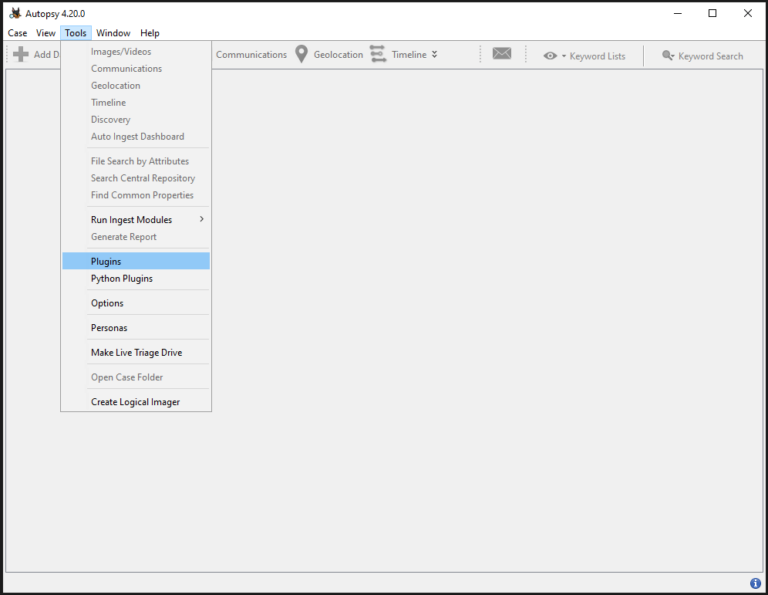Open the Help menu

tap(149, 33)
